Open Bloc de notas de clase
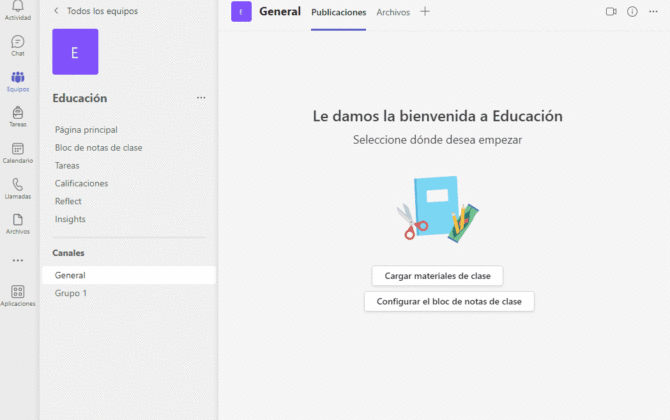The height and width of the screenshot is (420, 670). 98,147
